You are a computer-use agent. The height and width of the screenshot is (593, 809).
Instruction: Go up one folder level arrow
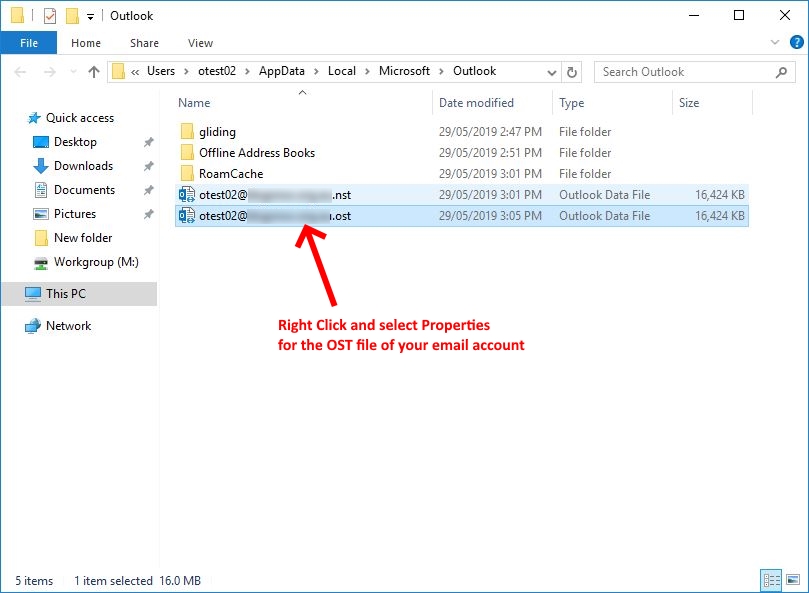pyautogui.click(x=93, y=72)
